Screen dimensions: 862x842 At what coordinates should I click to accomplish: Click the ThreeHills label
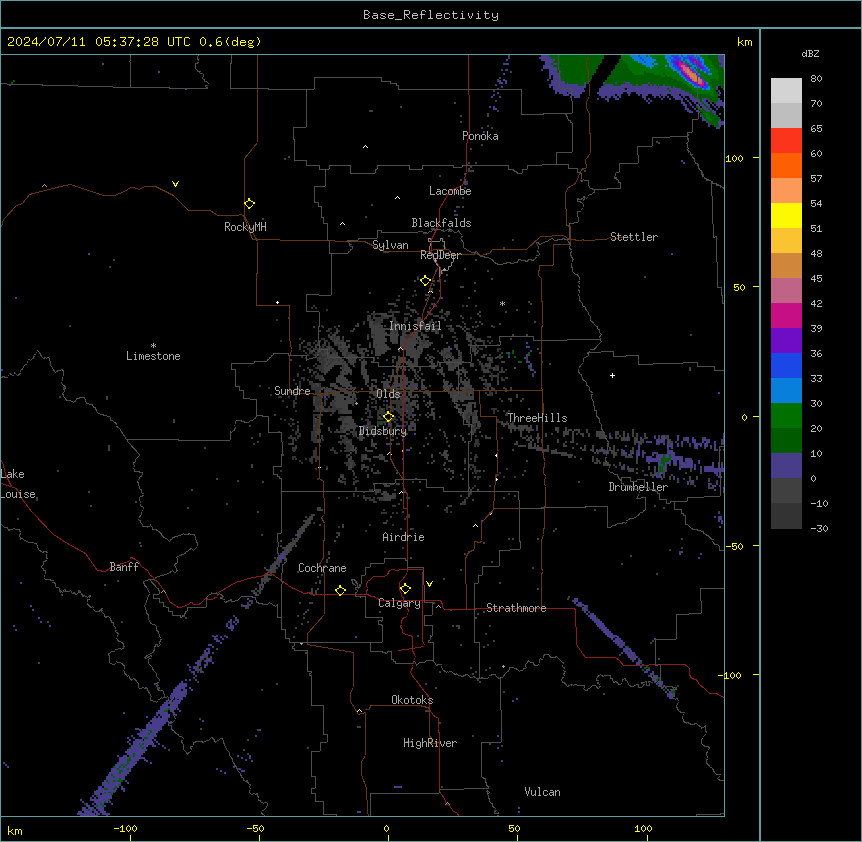[537, 418]
